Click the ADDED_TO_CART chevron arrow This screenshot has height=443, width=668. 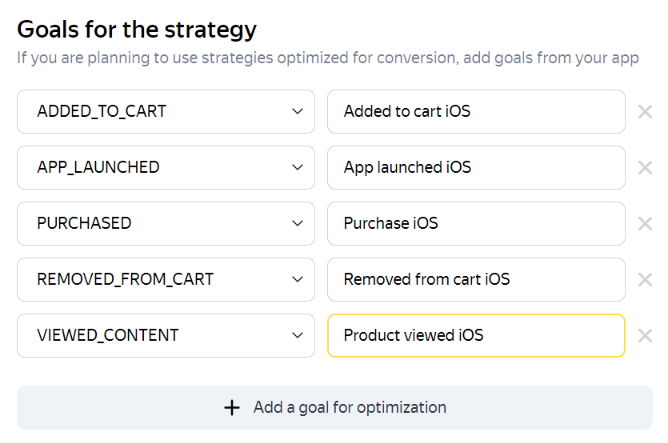click(x=297, y=112)
